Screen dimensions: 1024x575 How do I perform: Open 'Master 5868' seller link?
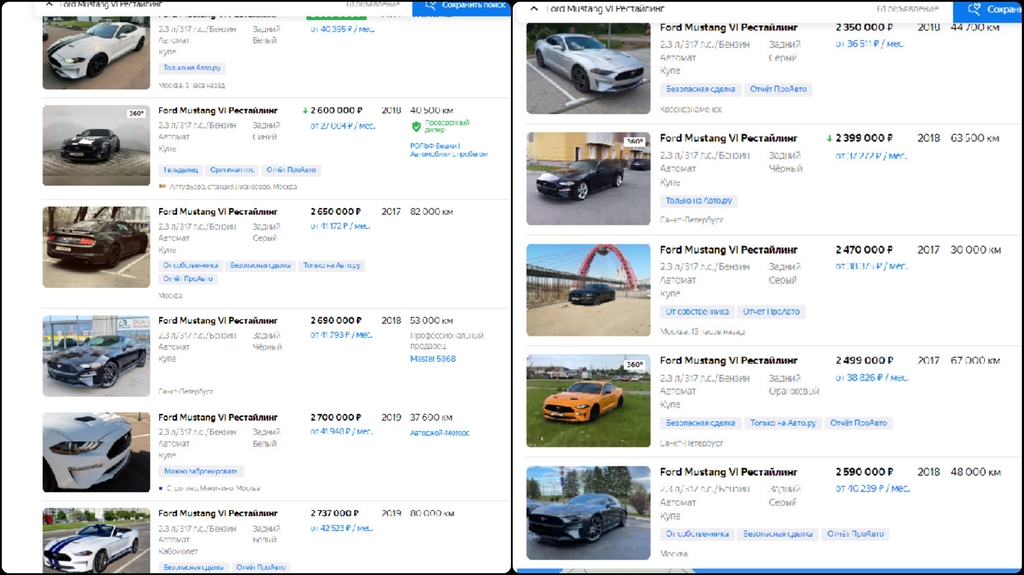click(x=433, y=359)
